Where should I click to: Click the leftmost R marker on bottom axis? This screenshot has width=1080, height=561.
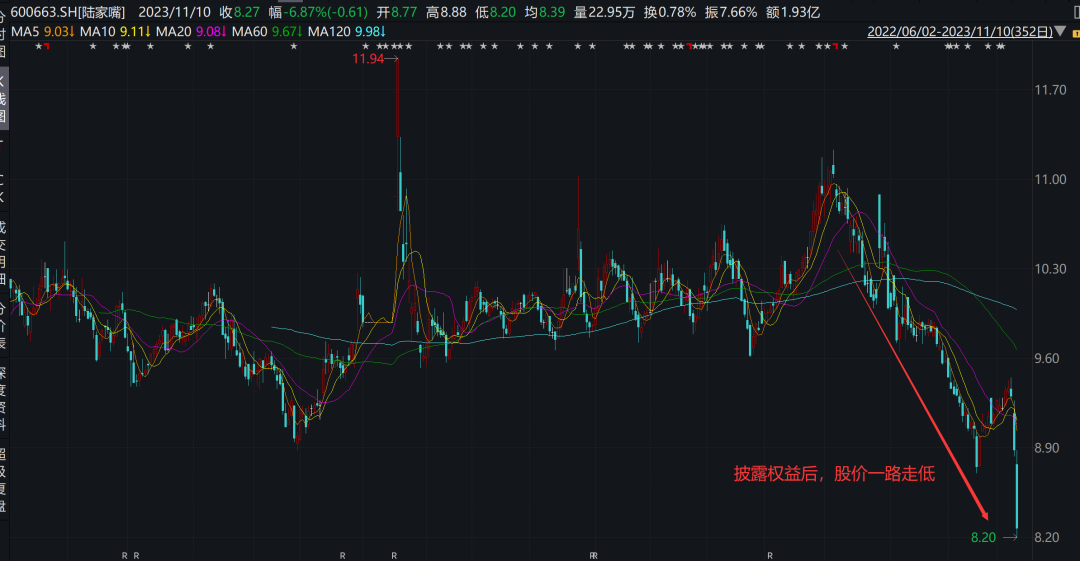point(125,554)
